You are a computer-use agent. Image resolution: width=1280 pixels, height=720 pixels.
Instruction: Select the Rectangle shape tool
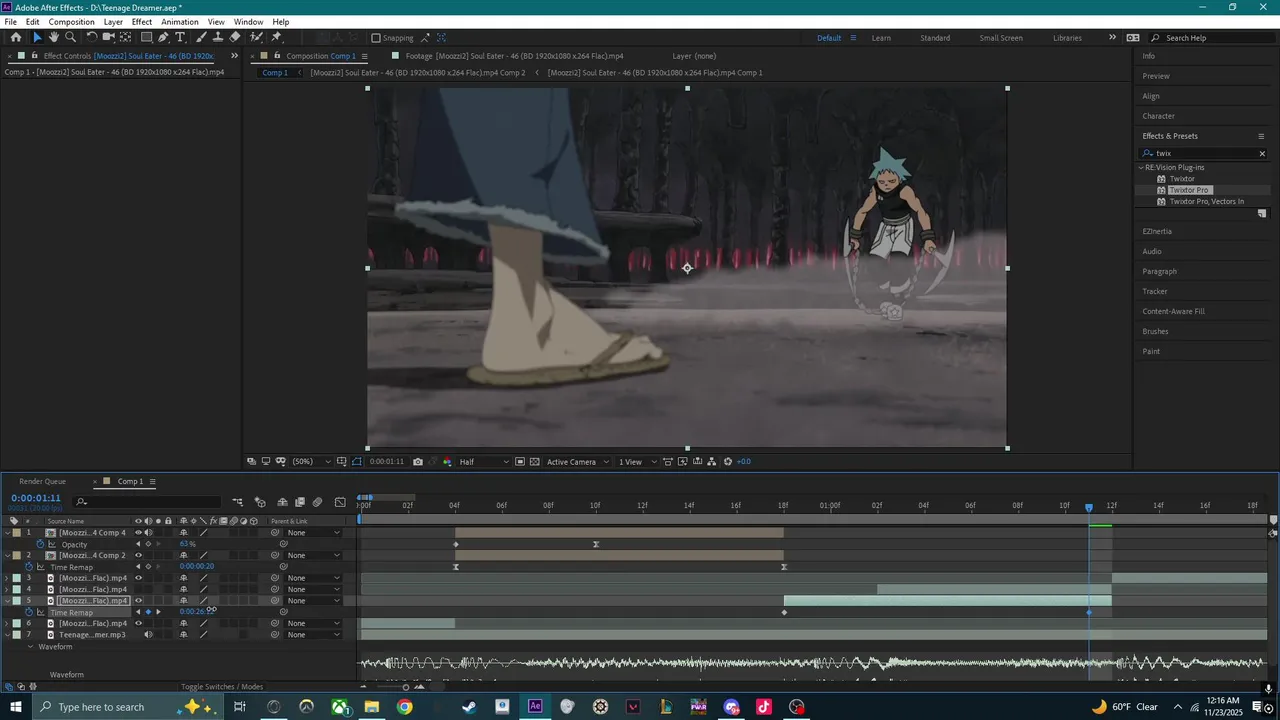click(146, 37)
